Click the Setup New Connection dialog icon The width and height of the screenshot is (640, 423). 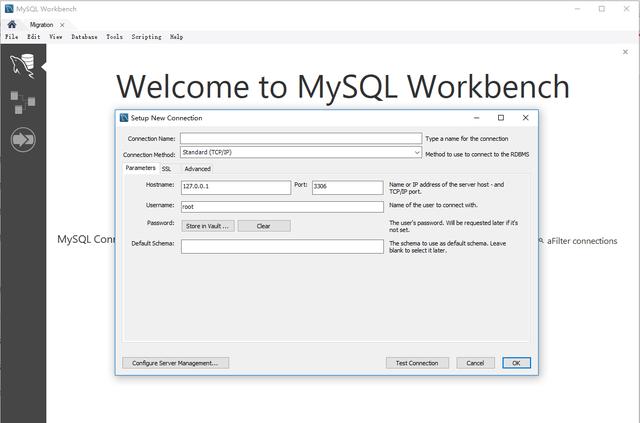[124, 118]
